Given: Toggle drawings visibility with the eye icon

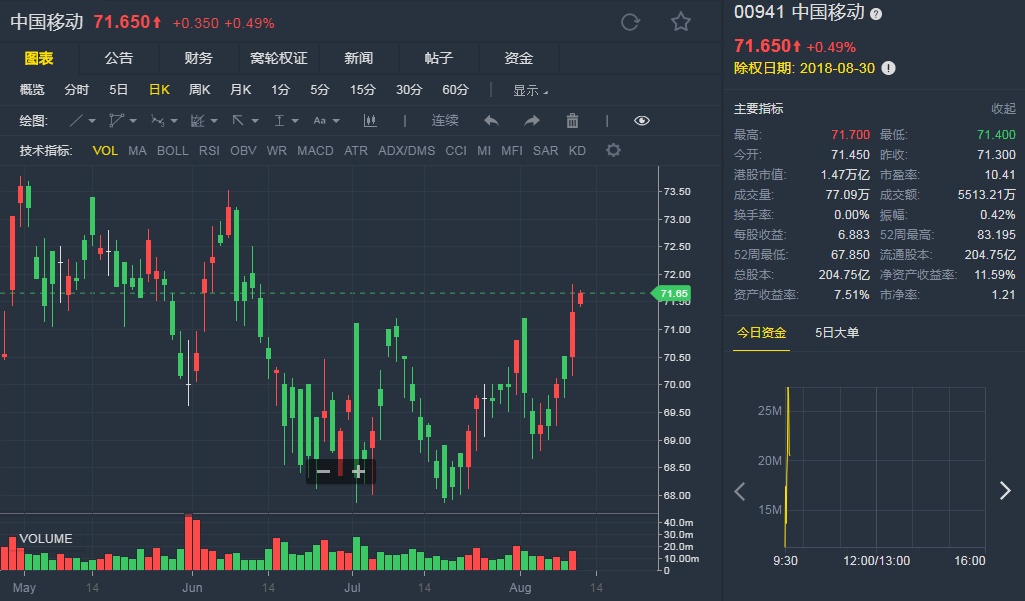Looking at the screenshot, I should pos(642,120).
